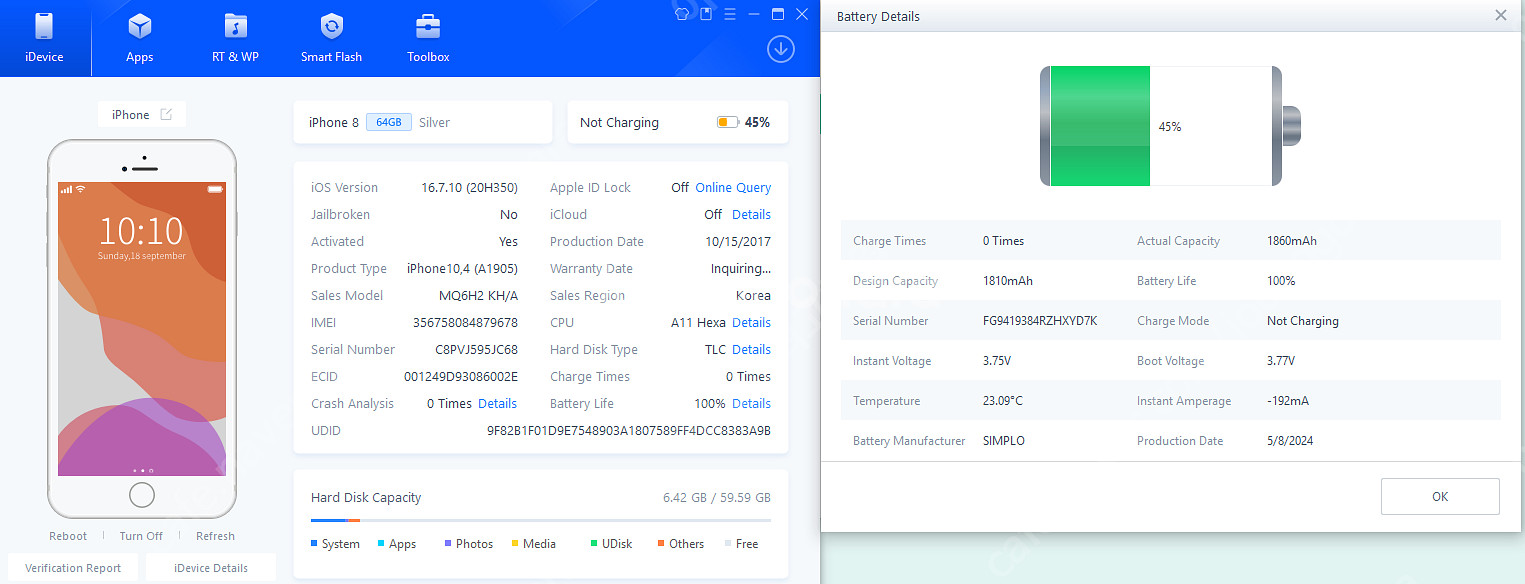This screenshot has width=1525, height=584.
Task: Open the hamburger main menu
Action: (730, 14)
